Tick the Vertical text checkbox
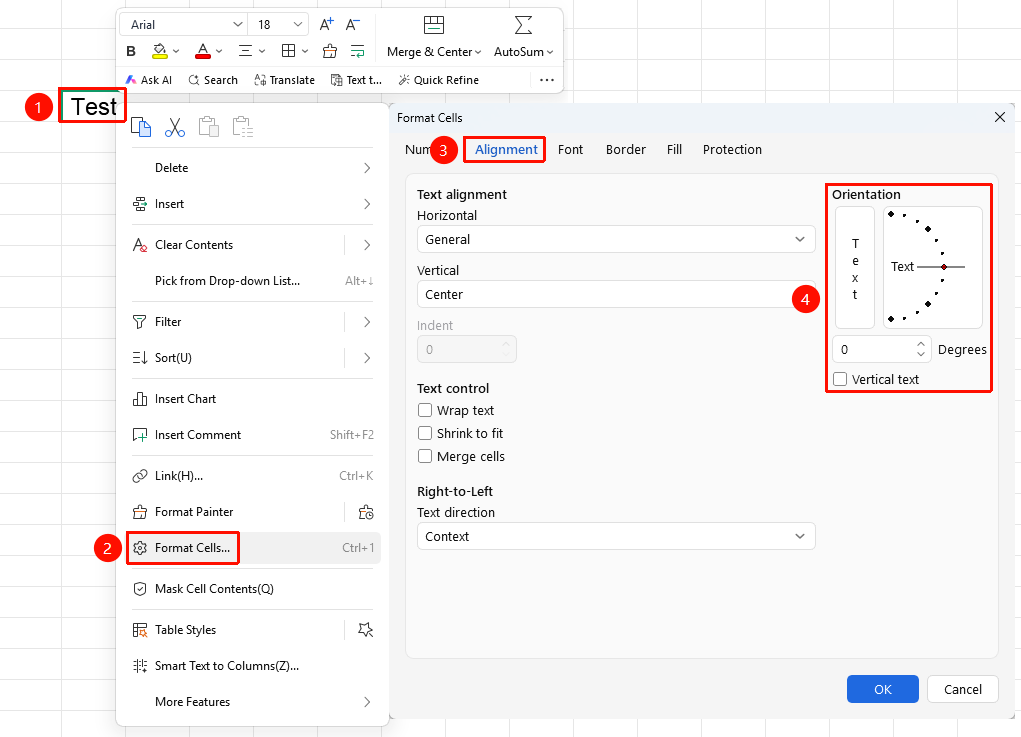The width and height of the screenshot is (1021, 737). click(840, 379)
